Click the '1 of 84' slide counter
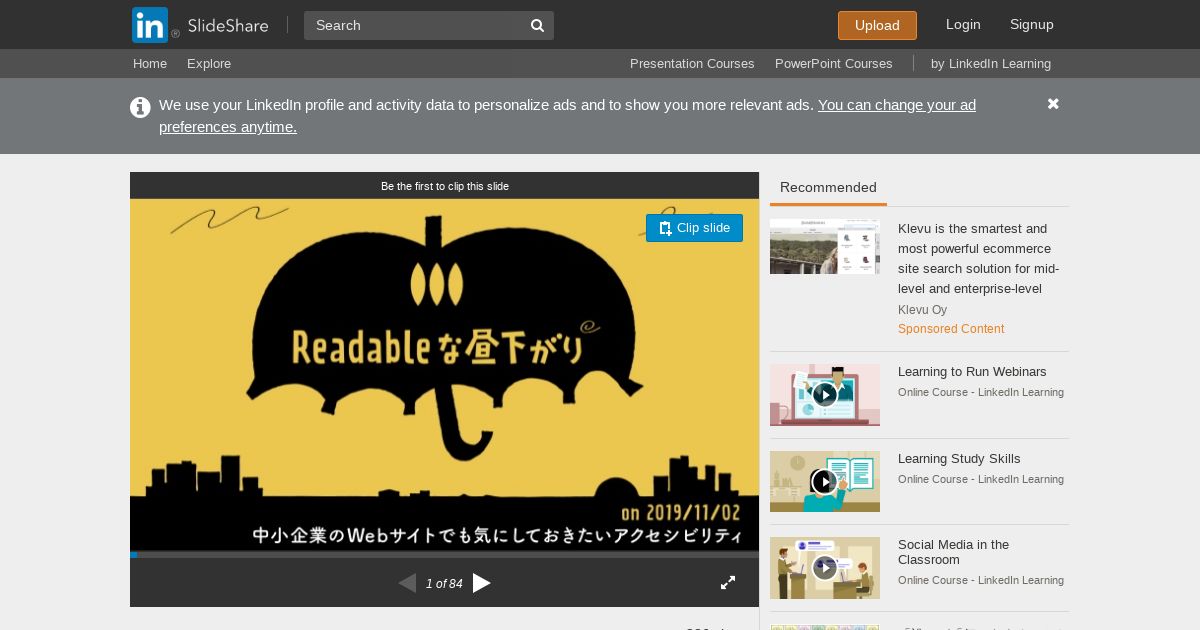1200x630 pixels. click(444, 584)
